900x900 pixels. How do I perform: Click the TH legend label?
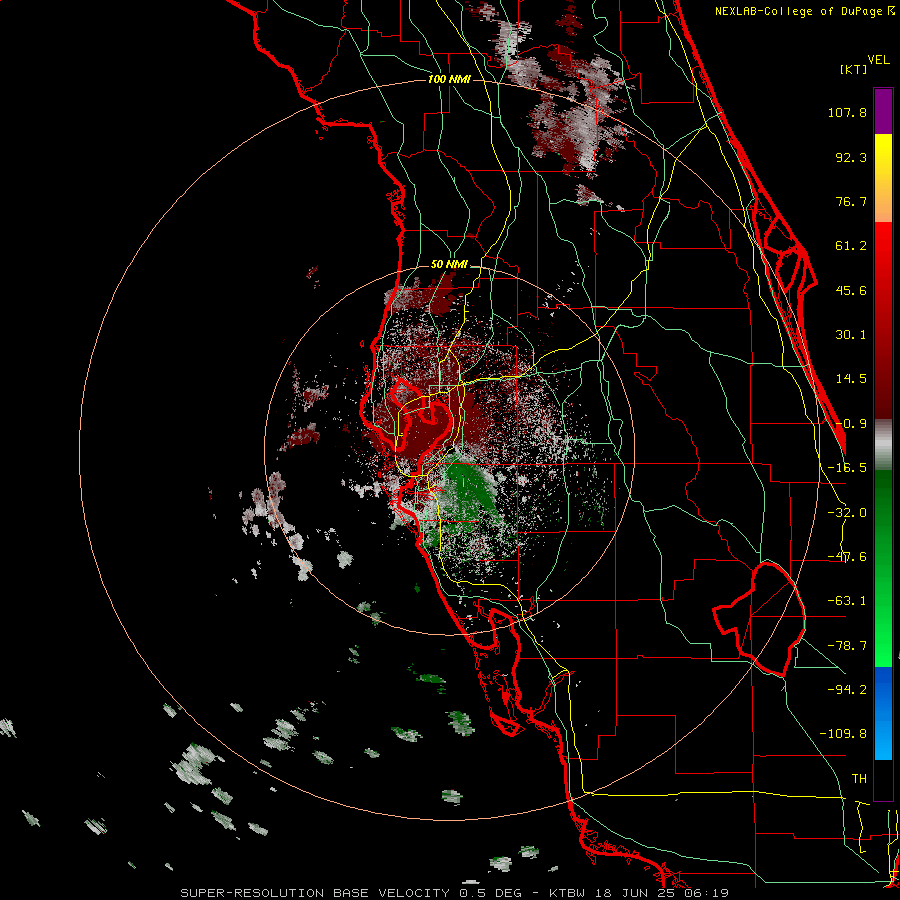pos(859,778)
